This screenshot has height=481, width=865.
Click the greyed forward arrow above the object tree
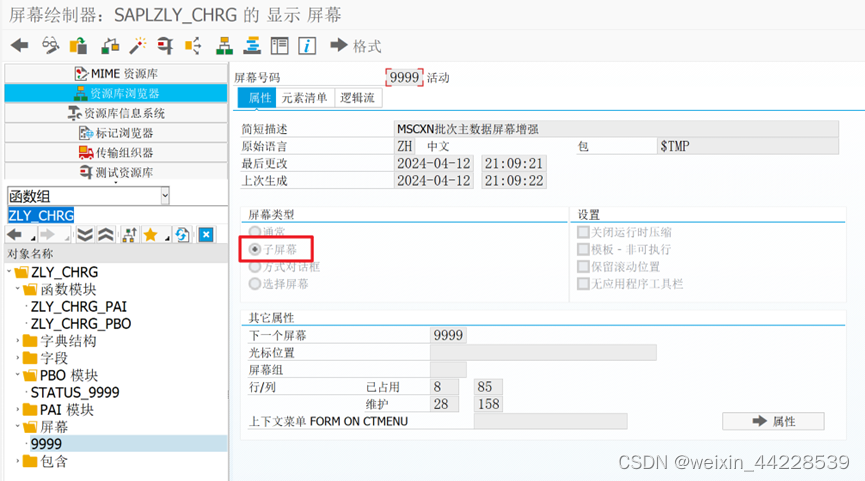pos(47,235)
